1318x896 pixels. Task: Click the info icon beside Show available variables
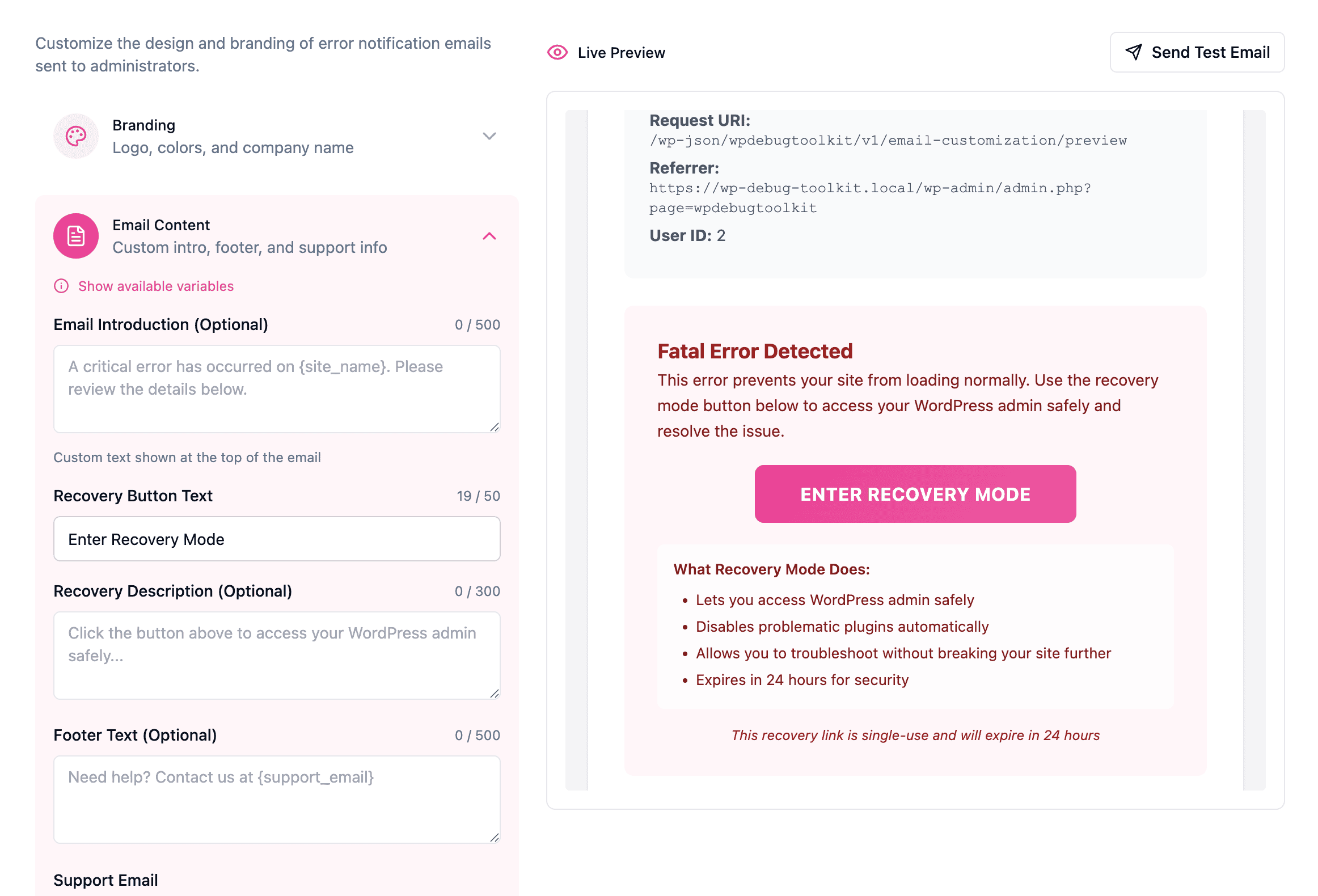[x=61, y=286]
